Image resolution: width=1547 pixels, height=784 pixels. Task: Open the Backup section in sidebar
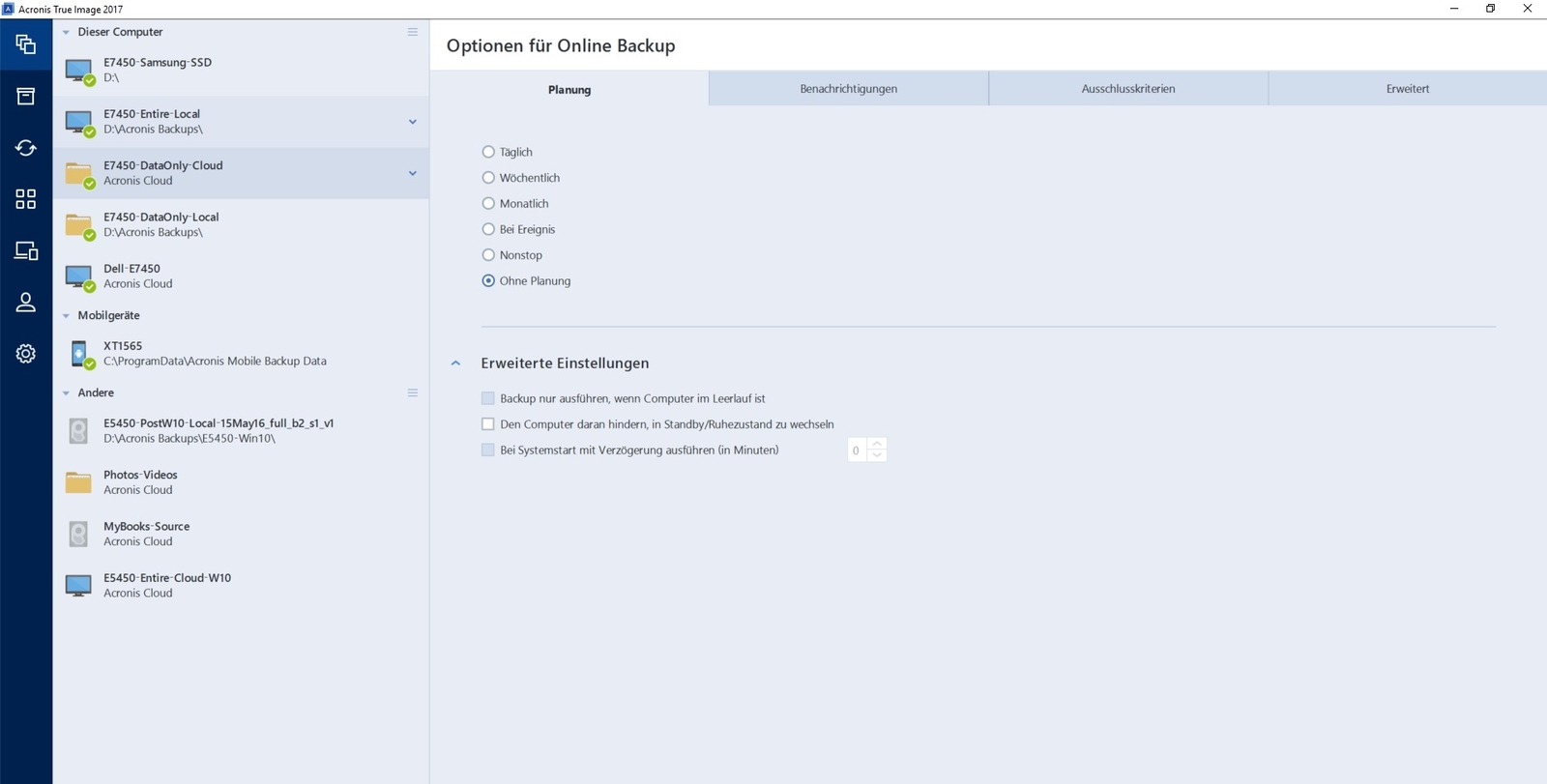[x=26, y=44]
